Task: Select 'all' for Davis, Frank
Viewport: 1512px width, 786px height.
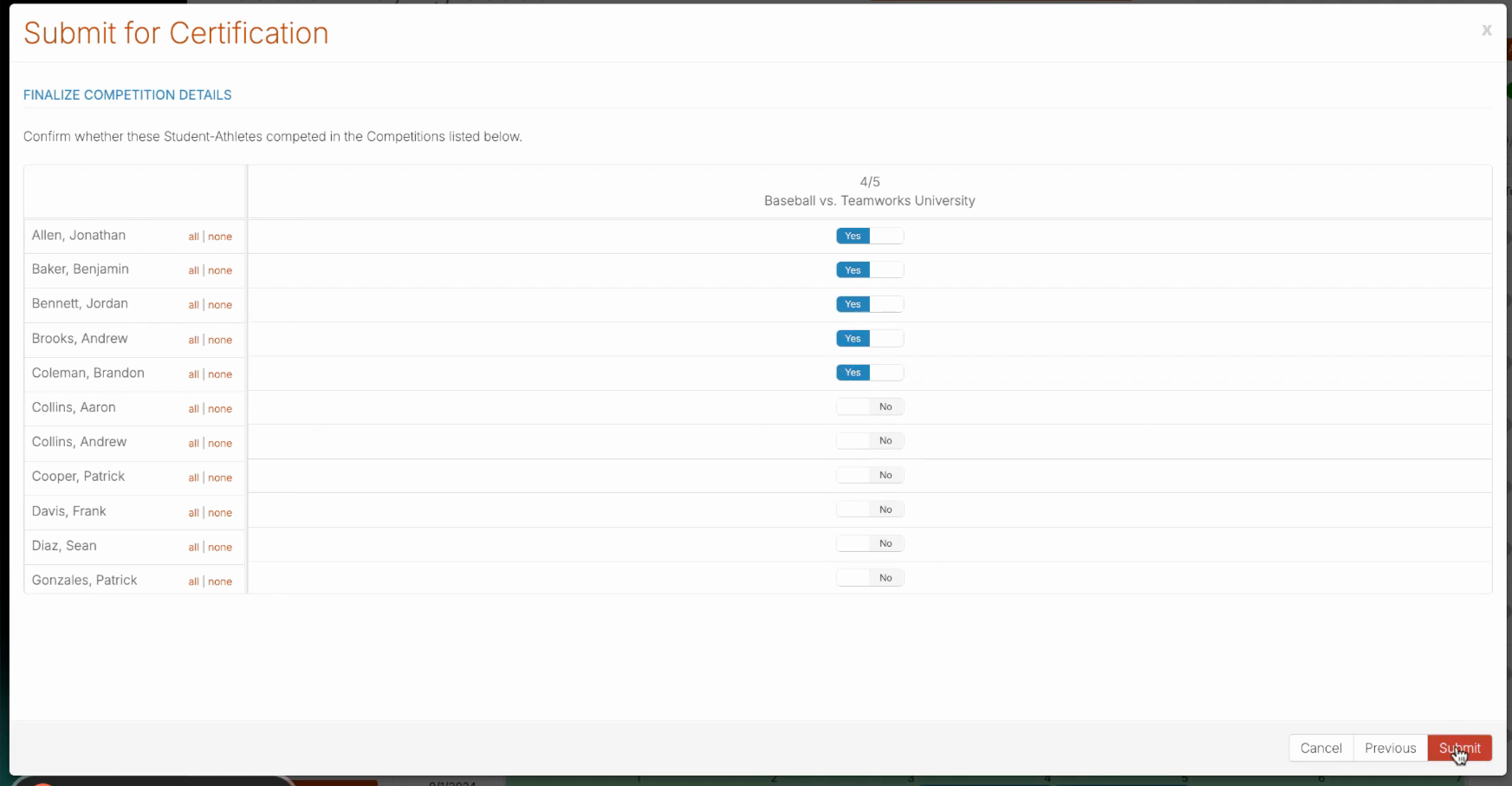Action: coord(193,513)
